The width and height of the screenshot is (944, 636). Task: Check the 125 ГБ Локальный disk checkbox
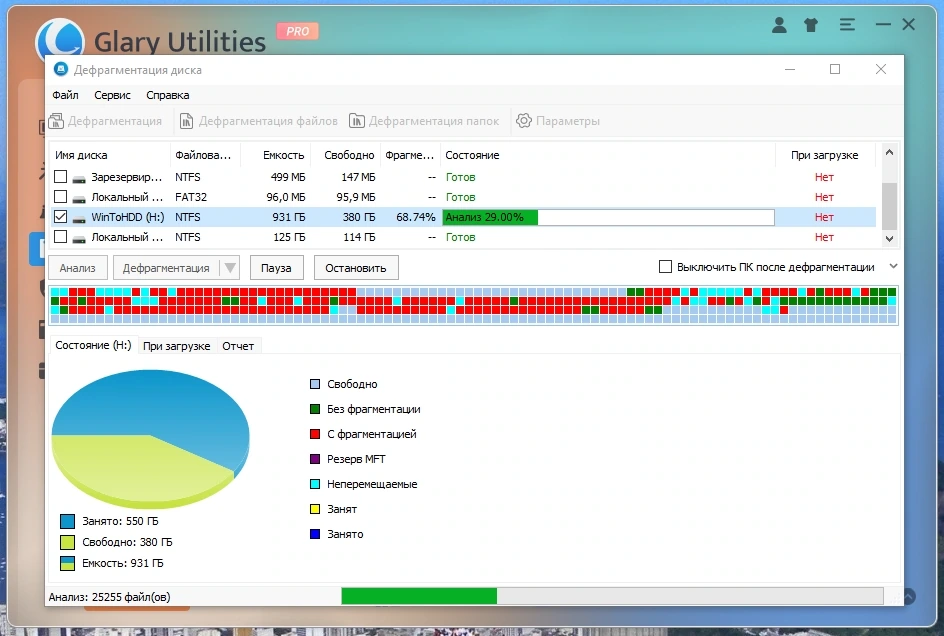60,237
